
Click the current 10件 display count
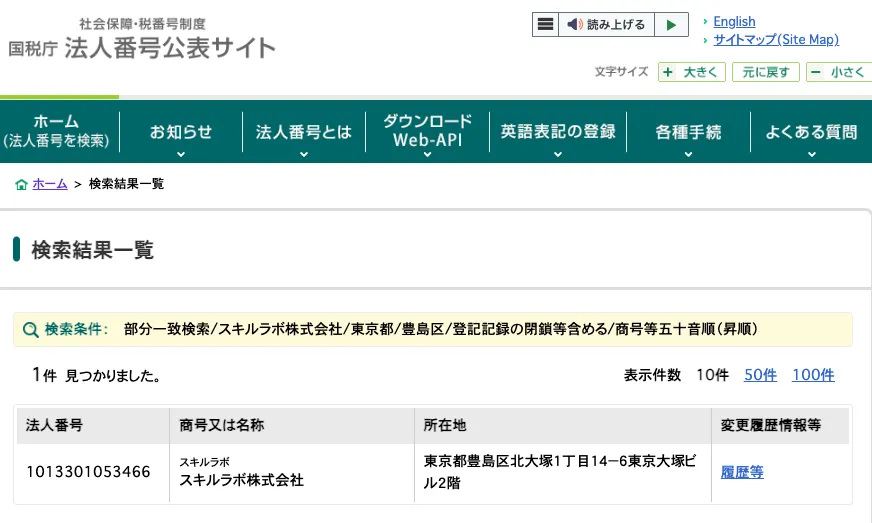click(712, 375)
